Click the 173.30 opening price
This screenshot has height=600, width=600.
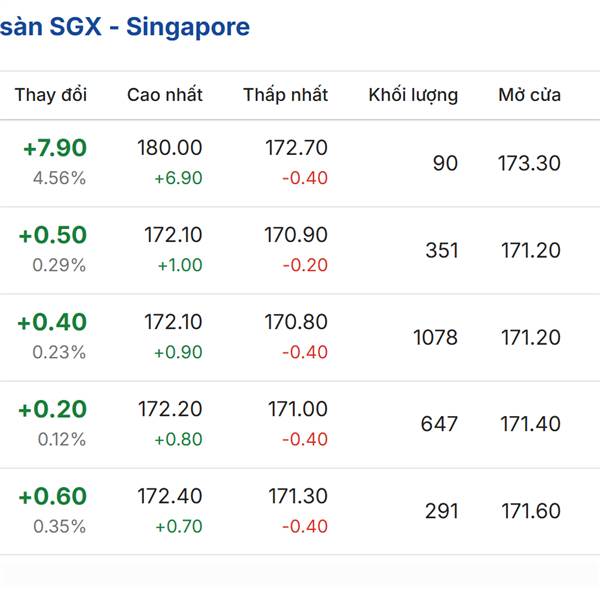tap(529, 163)
